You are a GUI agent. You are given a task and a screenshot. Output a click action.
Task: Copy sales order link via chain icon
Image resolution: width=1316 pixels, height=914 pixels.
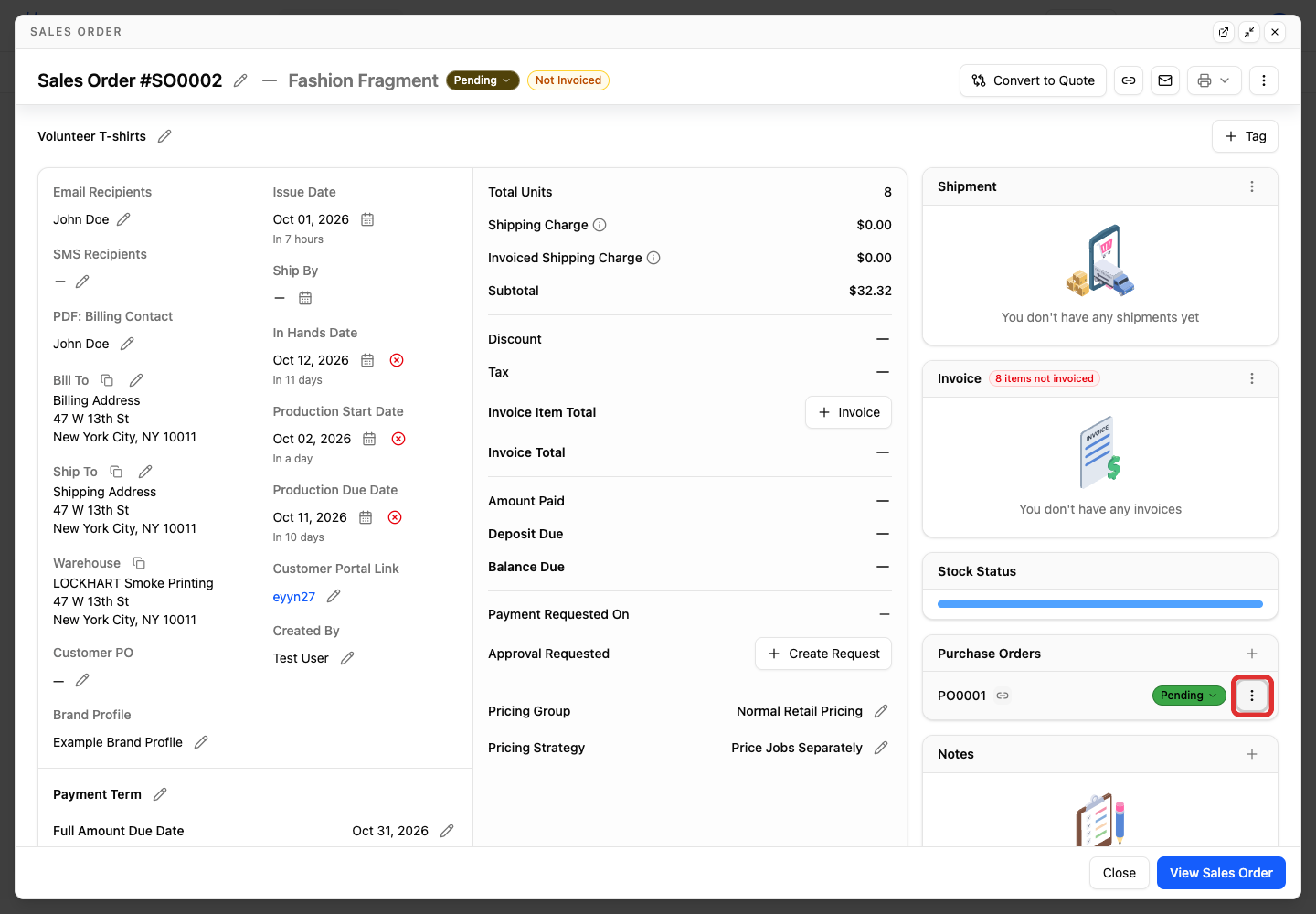coord(1129,80)
